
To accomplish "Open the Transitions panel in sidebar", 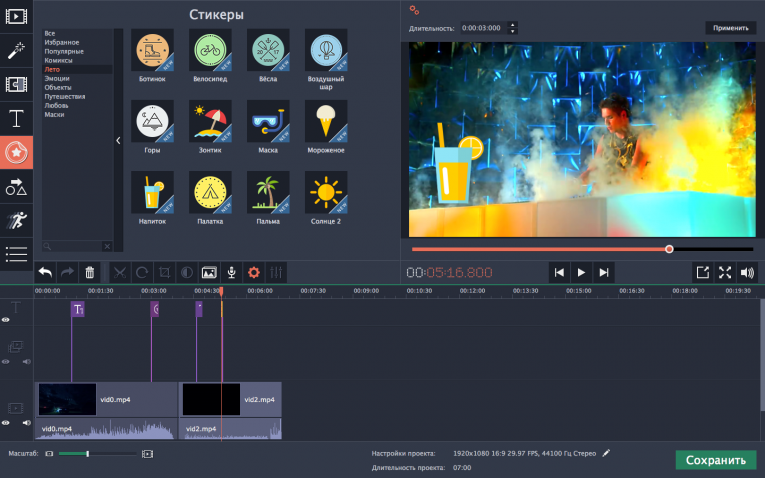I will coord(16,84).
